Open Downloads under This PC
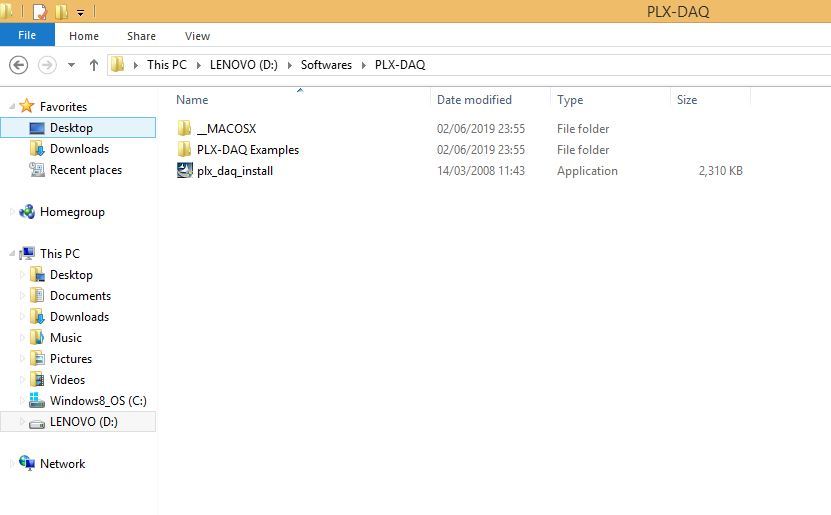831x515 pixels. point(79,317)
